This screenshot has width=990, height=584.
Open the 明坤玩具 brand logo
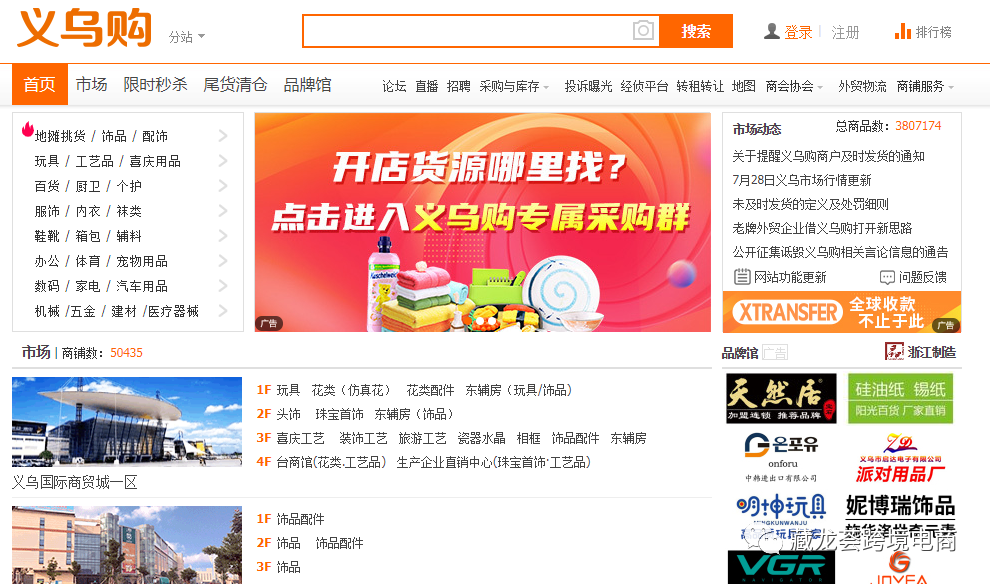click(781, 515)
